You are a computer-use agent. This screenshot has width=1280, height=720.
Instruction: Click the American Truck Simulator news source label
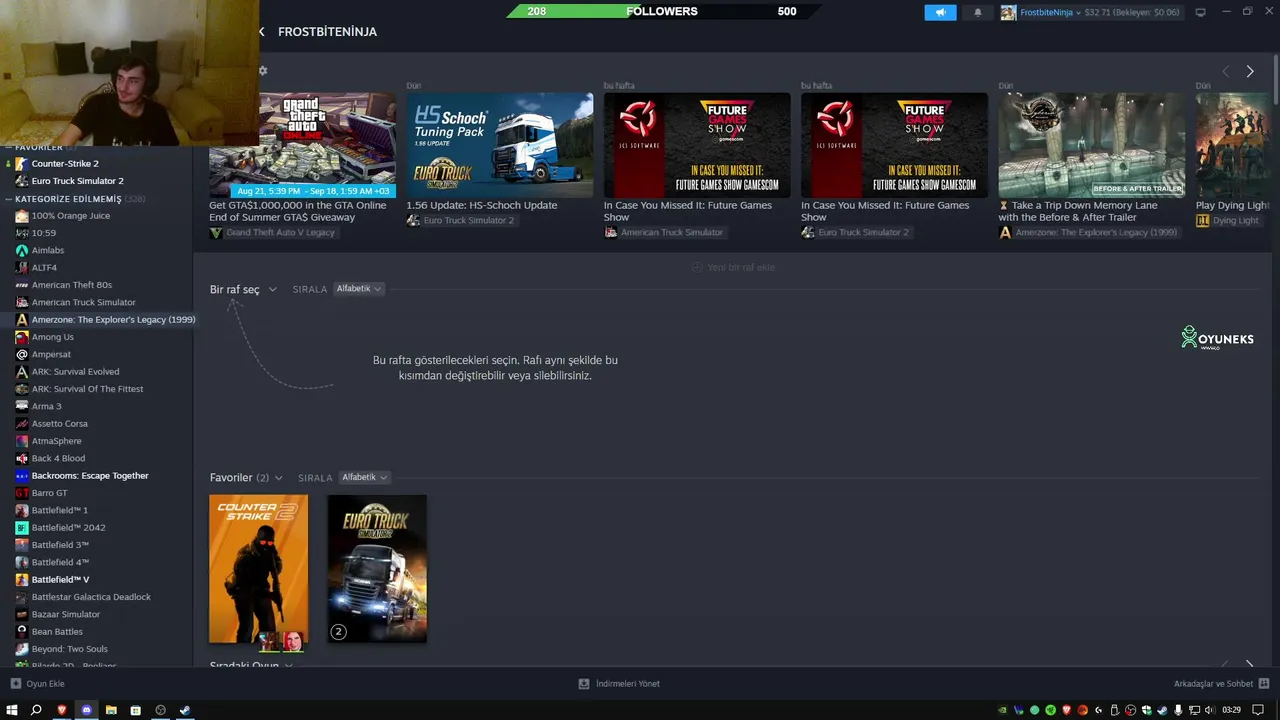[x=672, y=233]
